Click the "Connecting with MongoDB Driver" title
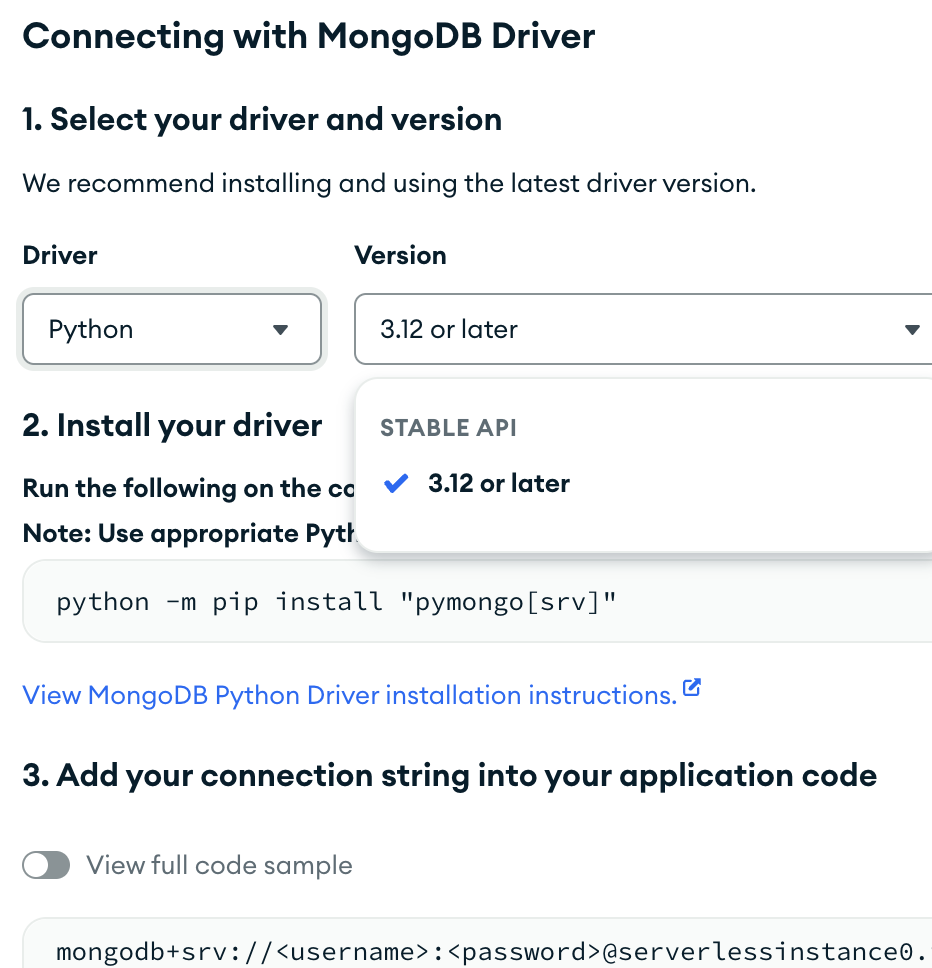The image size is (932, 968). [308, 37]
